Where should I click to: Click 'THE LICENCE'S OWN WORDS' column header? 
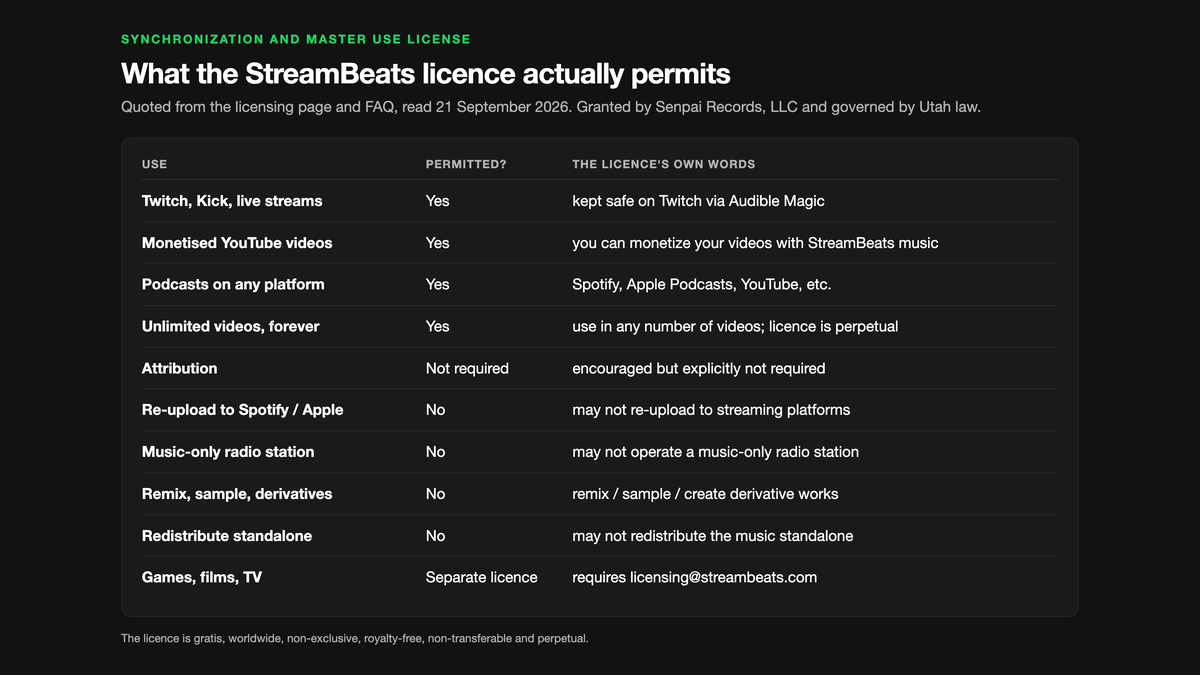664,164
